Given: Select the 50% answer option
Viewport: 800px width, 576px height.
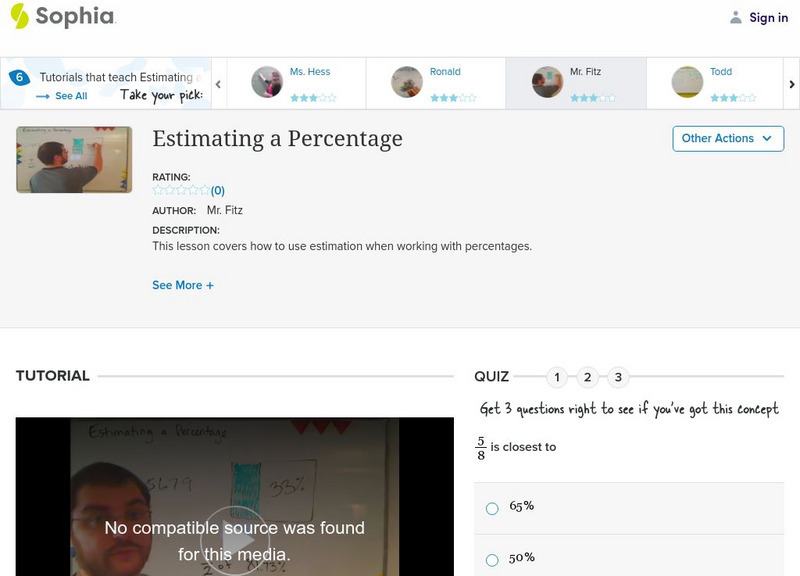Looking at the screenshot, I should pyautogui.click(x=492, y=560).
